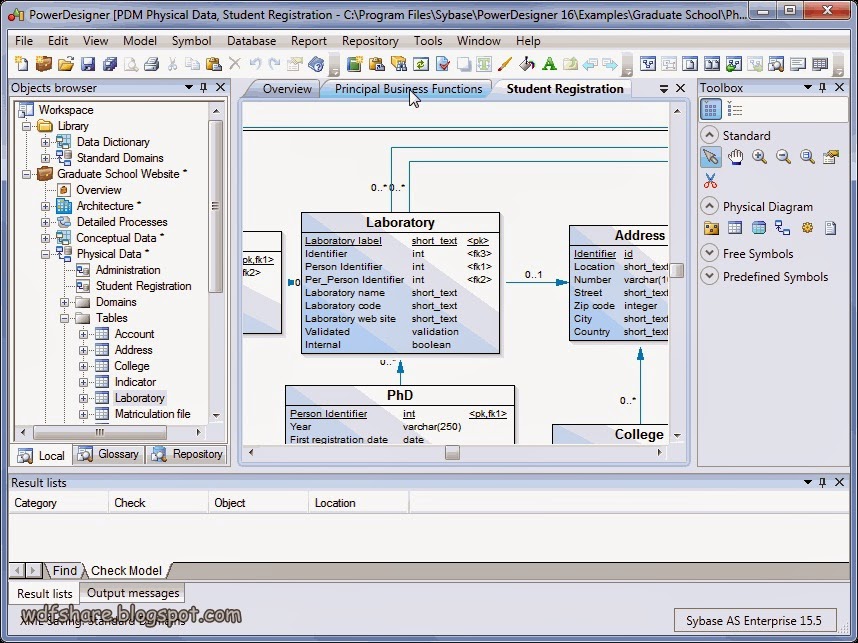Screen dimensions: 858x643
Task: Click the diagram vertical scrollbar thumb
Action: (x=677, y=270)
